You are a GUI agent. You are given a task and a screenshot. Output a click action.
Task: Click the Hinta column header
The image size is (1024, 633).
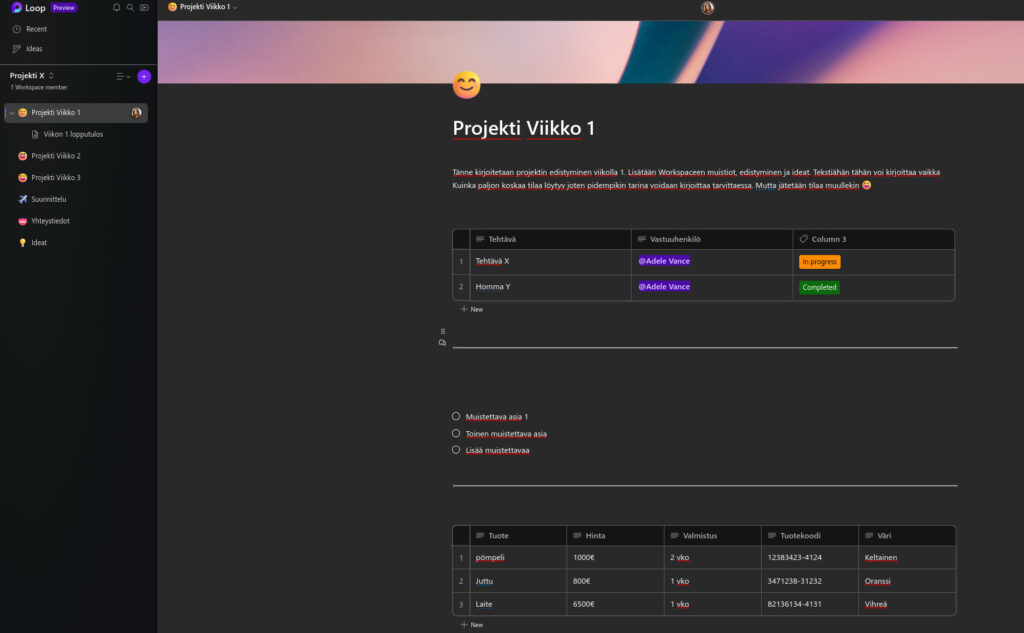[x=615, y=536]
